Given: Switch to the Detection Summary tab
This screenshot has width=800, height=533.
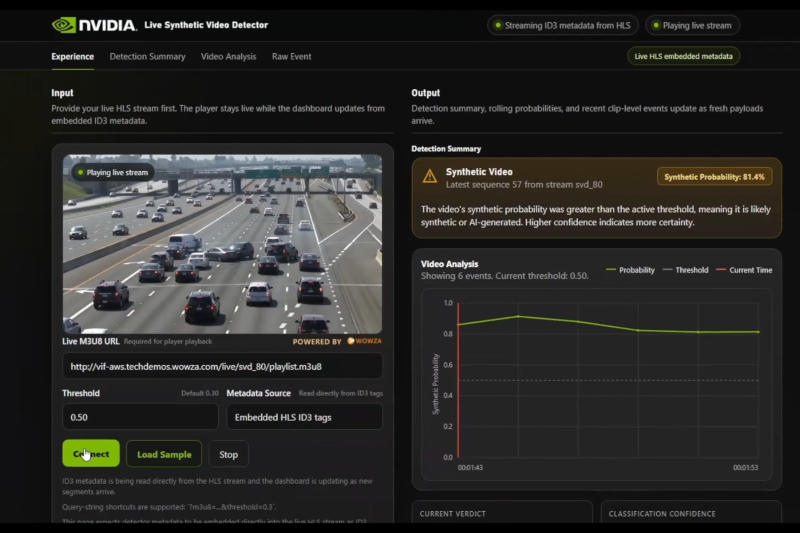Looking at the screenshot, I should click(x=147, y=57).
